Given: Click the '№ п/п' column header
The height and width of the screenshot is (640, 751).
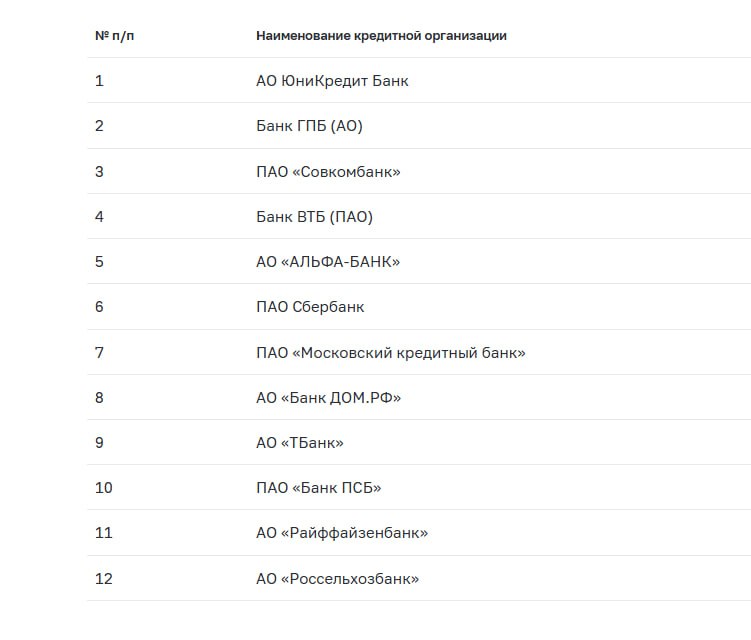Looking at the screenshot, I should click(114, 36).
